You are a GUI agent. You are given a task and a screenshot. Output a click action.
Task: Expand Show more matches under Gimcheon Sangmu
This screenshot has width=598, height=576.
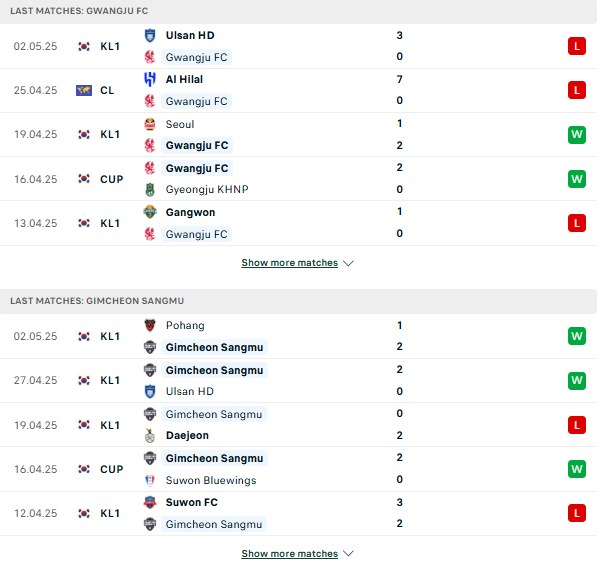pyautogui.click(x=290, y=553)
